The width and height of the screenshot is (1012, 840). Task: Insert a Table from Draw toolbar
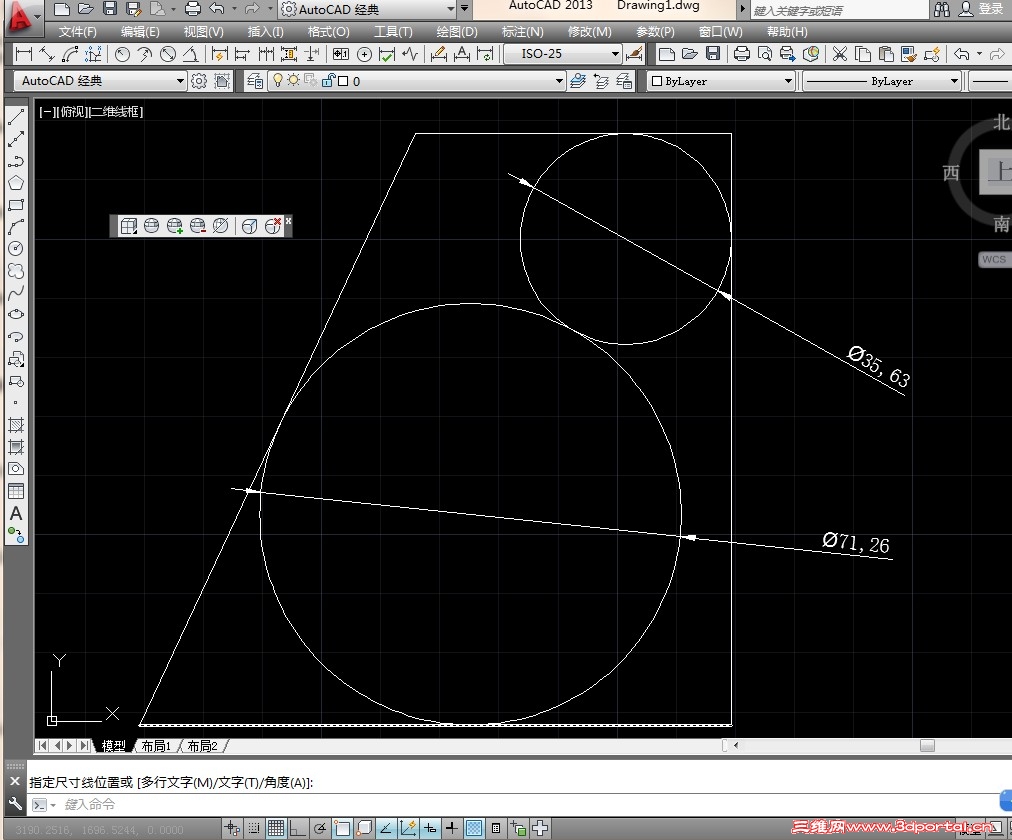pos(16,491)
